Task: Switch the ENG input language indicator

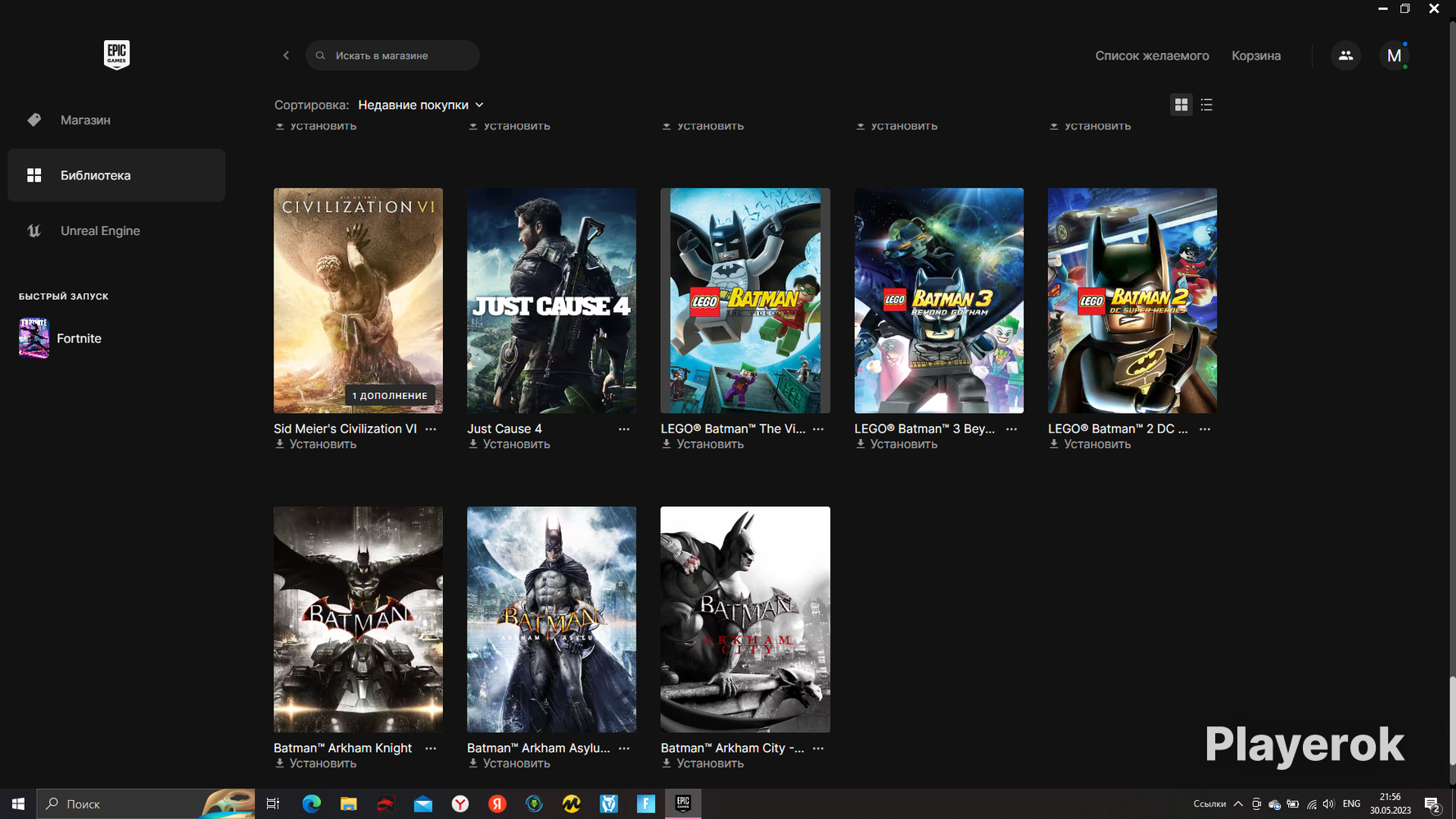Action: pos(1351,804)
